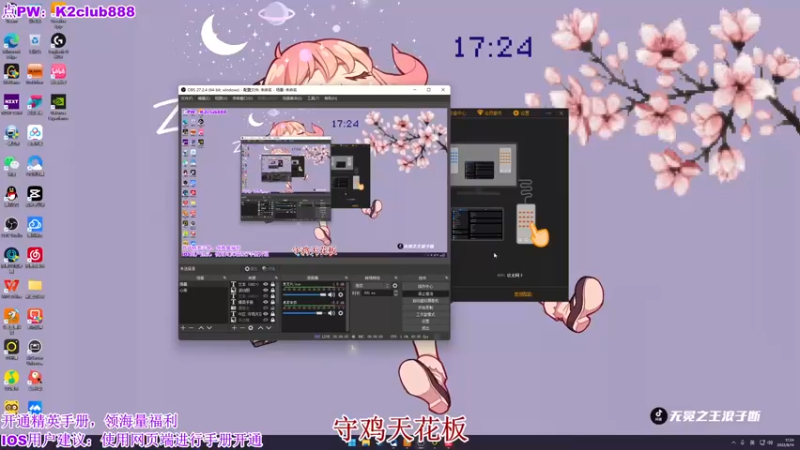
Task: Select the second scene in scenes list
Action: (203, 290)
